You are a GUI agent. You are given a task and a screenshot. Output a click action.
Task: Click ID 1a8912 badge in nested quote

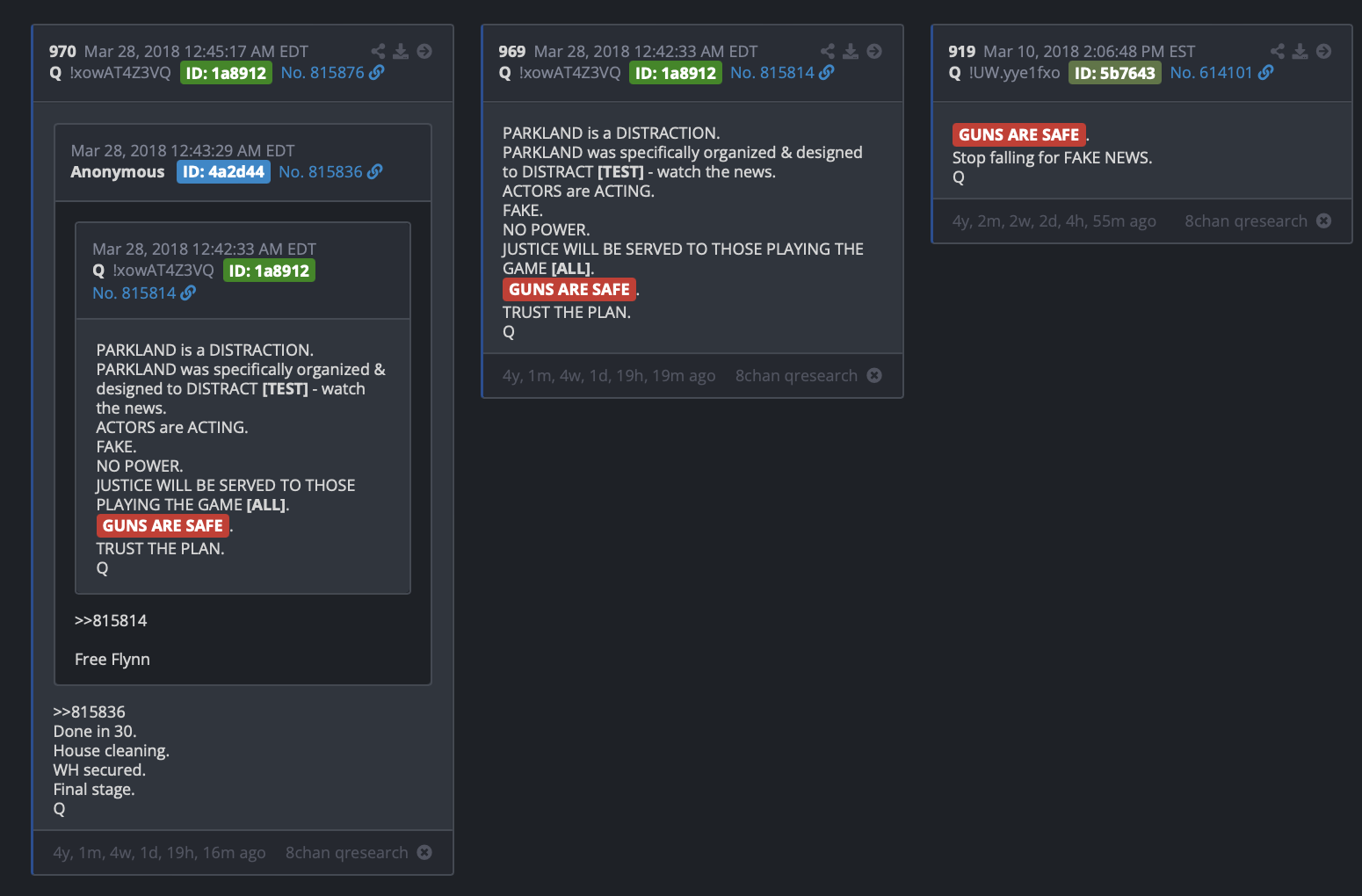[x=269, y=271]
